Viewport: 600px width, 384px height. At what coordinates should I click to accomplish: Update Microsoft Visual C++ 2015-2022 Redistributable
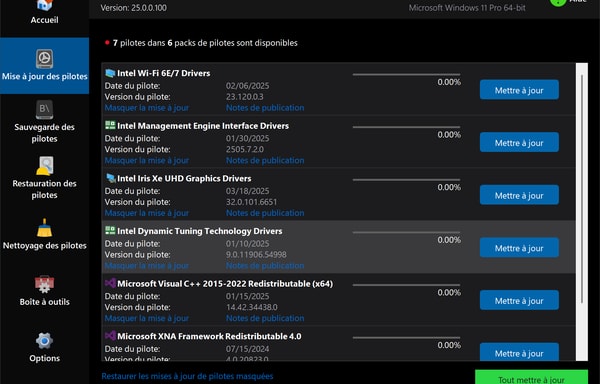[x=519, y=300]
